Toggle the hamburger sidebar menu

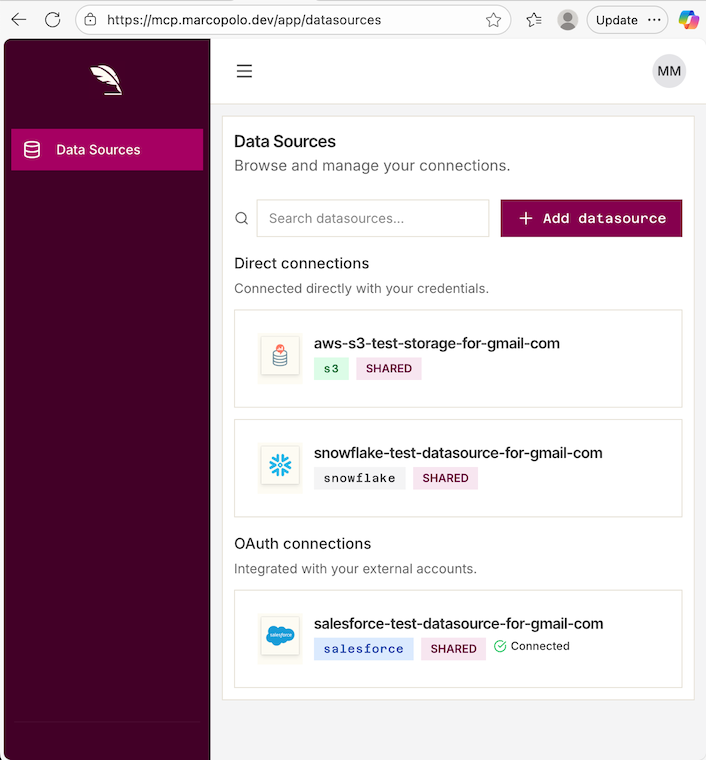pyautogui.click(x=244, y=71)
